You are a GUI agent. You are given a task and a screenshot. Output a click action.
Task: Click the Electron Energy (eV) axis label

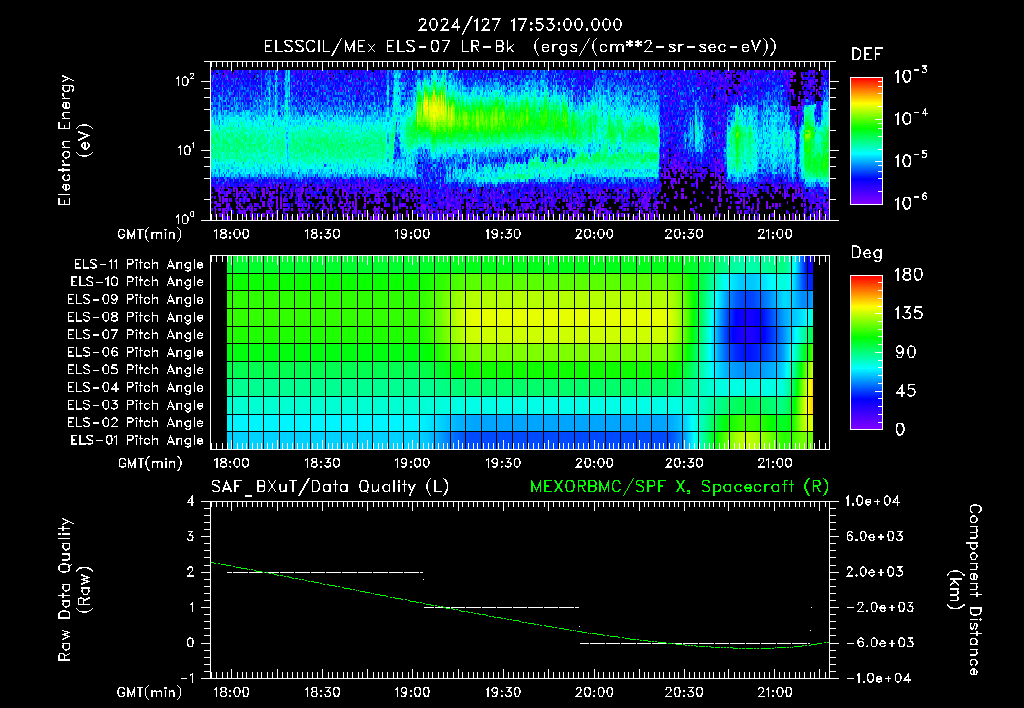pyautogui.click(x=74, y=140)
